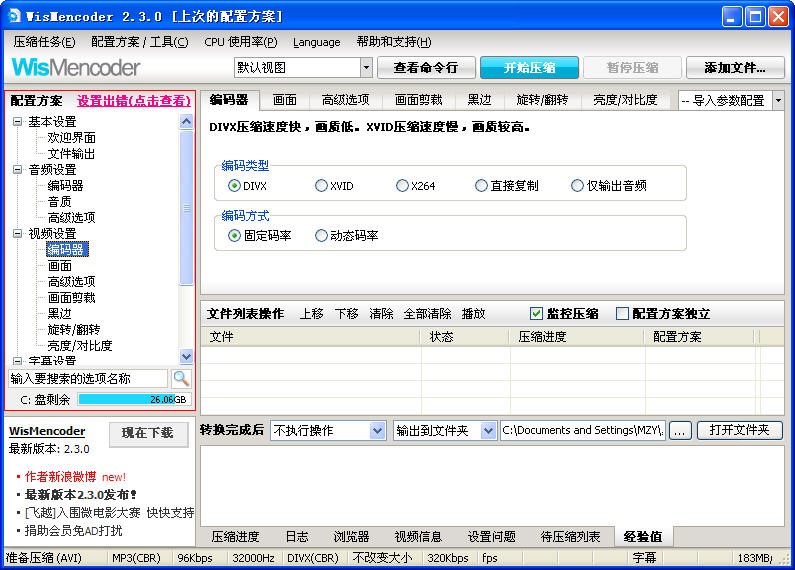Select 仅输出音频 radio button

[577, 186]
